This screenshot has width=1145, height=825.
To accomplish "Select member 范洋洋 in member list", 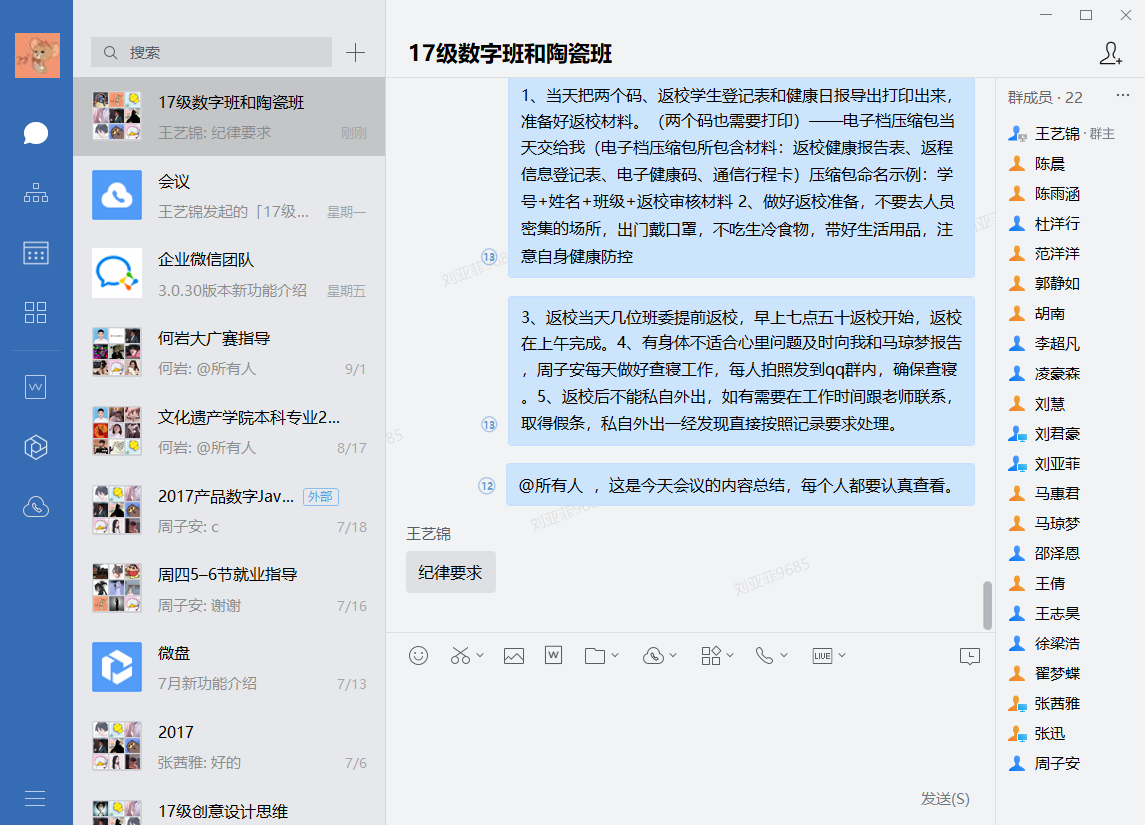I will [1070, 253].
